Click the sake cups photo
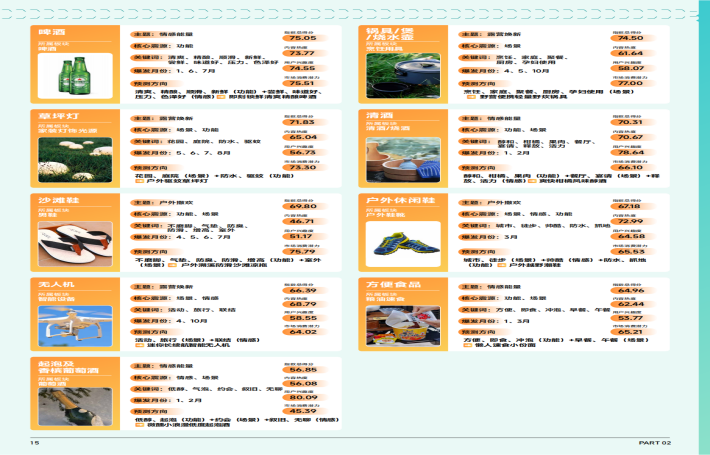This screenshot has height=455, width=710. (x=402, y=157)
